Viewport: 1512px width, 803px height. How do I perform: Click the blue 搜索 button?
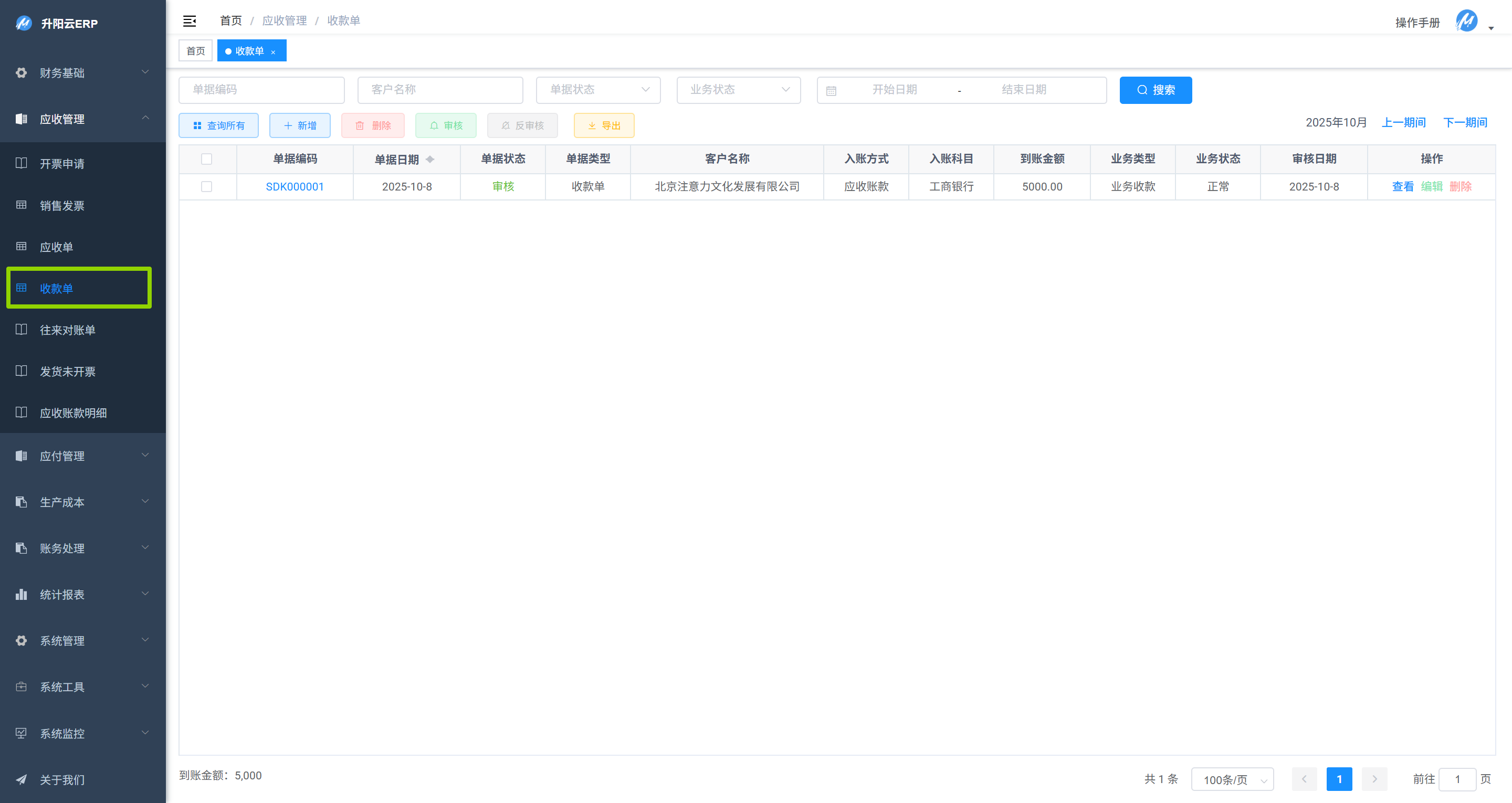pyautogui.click(x=1155, y=90)
